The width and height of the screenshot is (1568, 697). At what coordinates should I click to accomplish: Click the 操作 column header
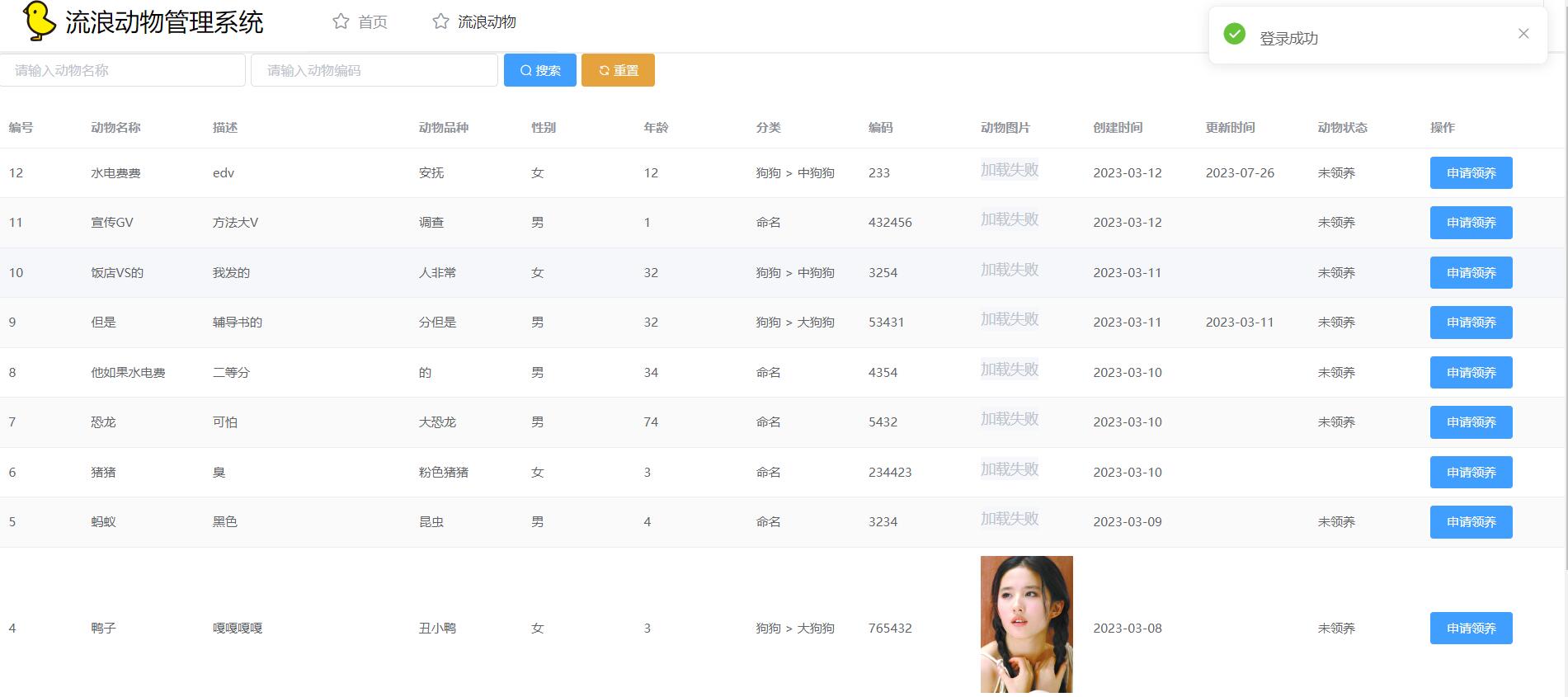(x=1443, y=128)
